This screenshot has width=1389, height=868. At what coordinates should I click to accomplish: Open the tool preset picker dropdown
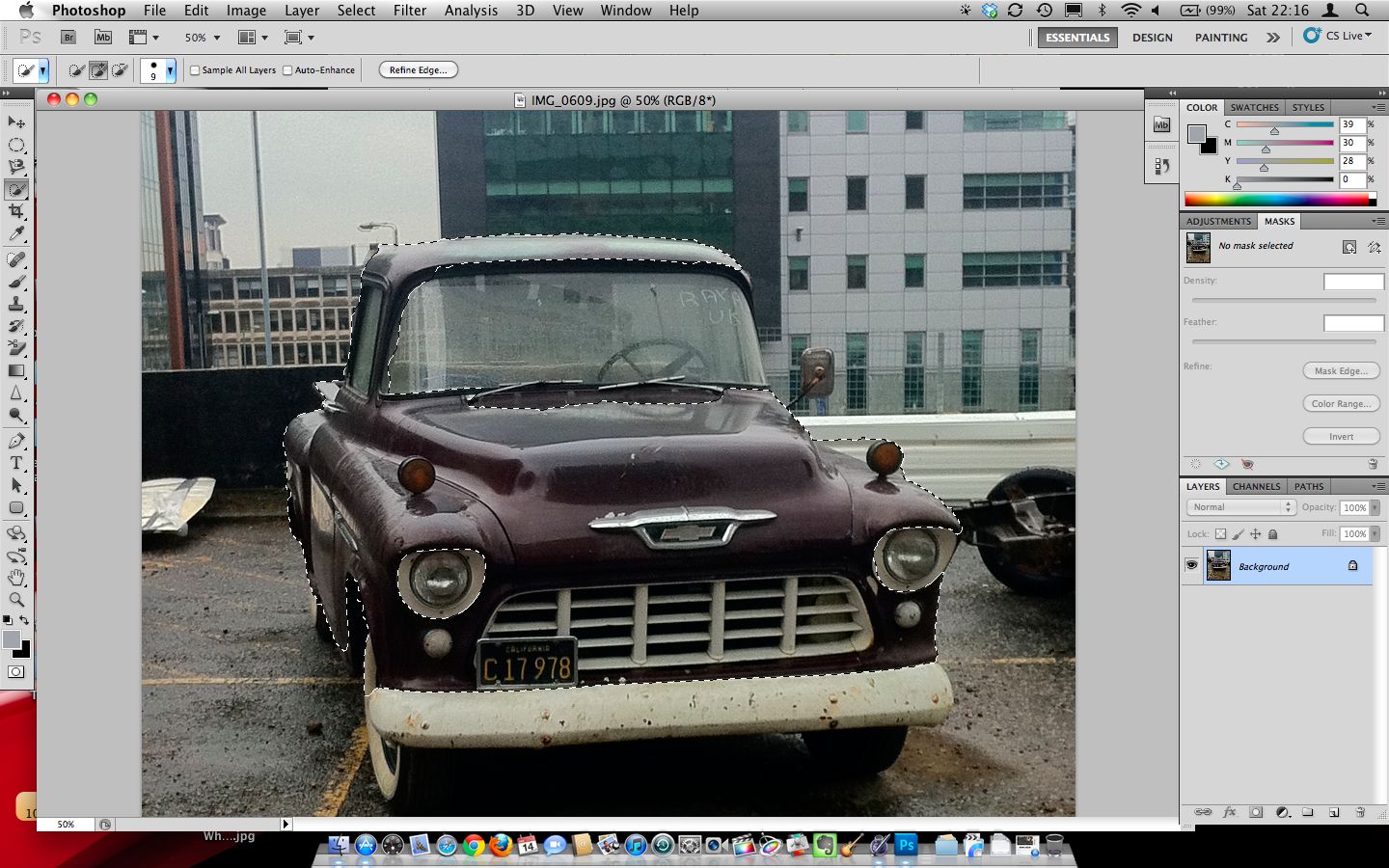42,70
